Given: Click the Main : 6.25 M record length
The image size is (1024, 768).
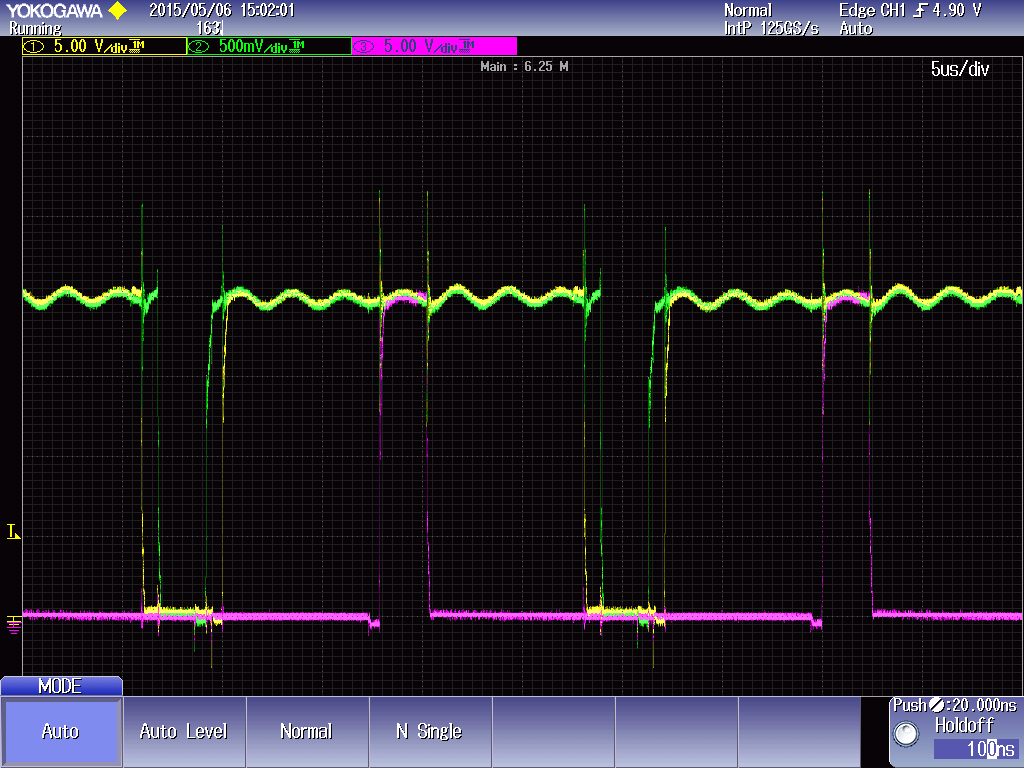Looking at the screenshot, I should click(524, 66).
